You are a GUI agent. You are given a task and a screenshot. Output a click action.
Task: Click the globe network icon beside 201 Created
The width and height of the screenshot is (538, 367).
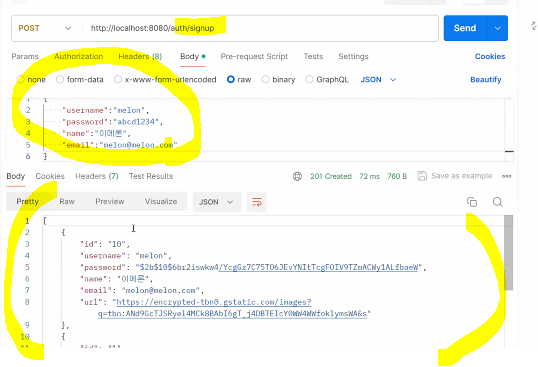click(297, 176)
